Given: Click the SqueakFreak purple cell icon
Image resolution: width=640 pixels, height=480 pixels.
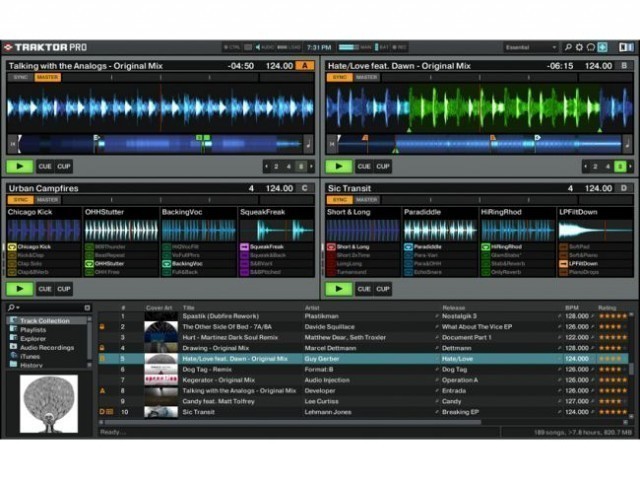Looking at the screenshot, I should (244, 247).
